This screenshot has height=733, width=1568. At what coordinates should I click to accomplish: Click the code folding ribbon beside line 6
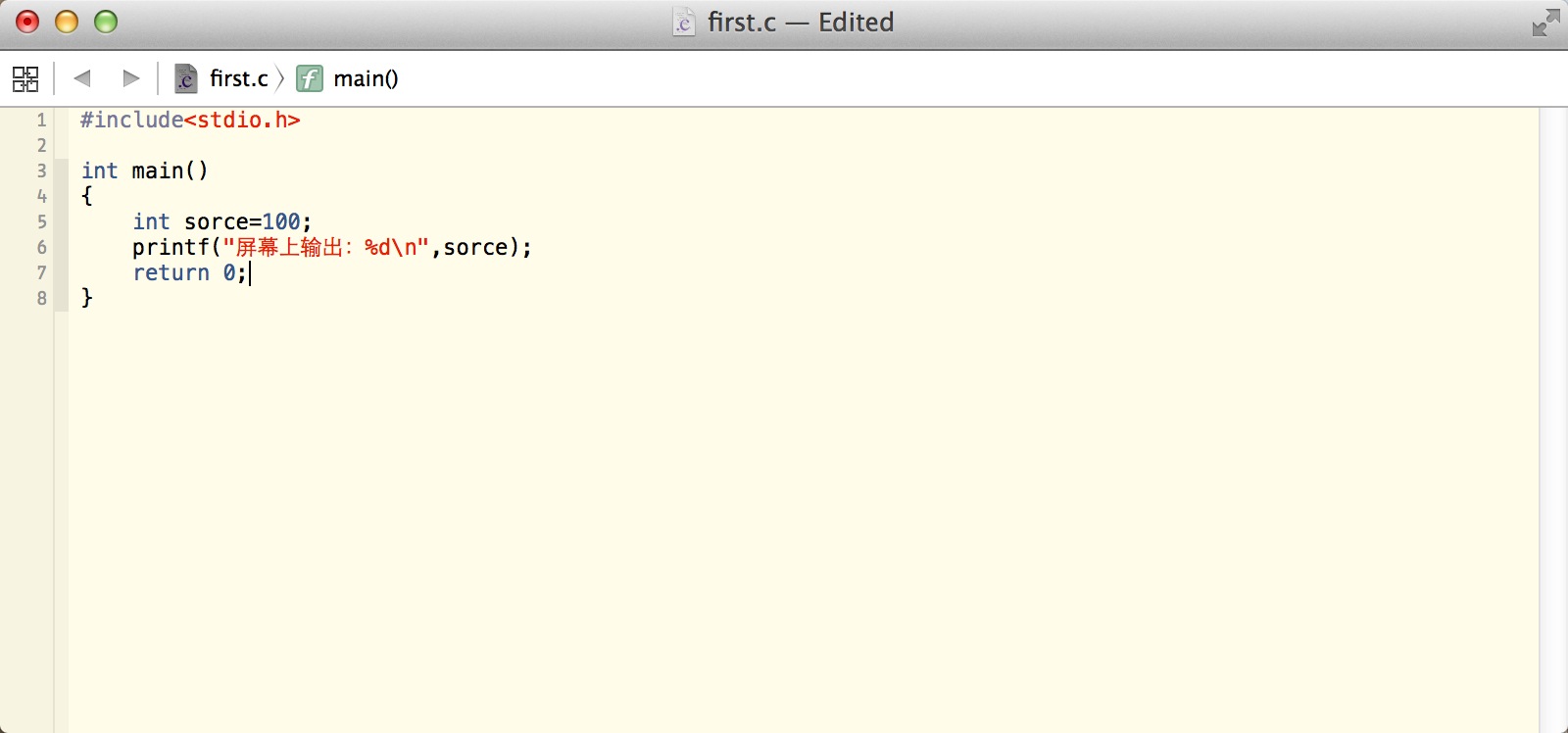point(62,247)
